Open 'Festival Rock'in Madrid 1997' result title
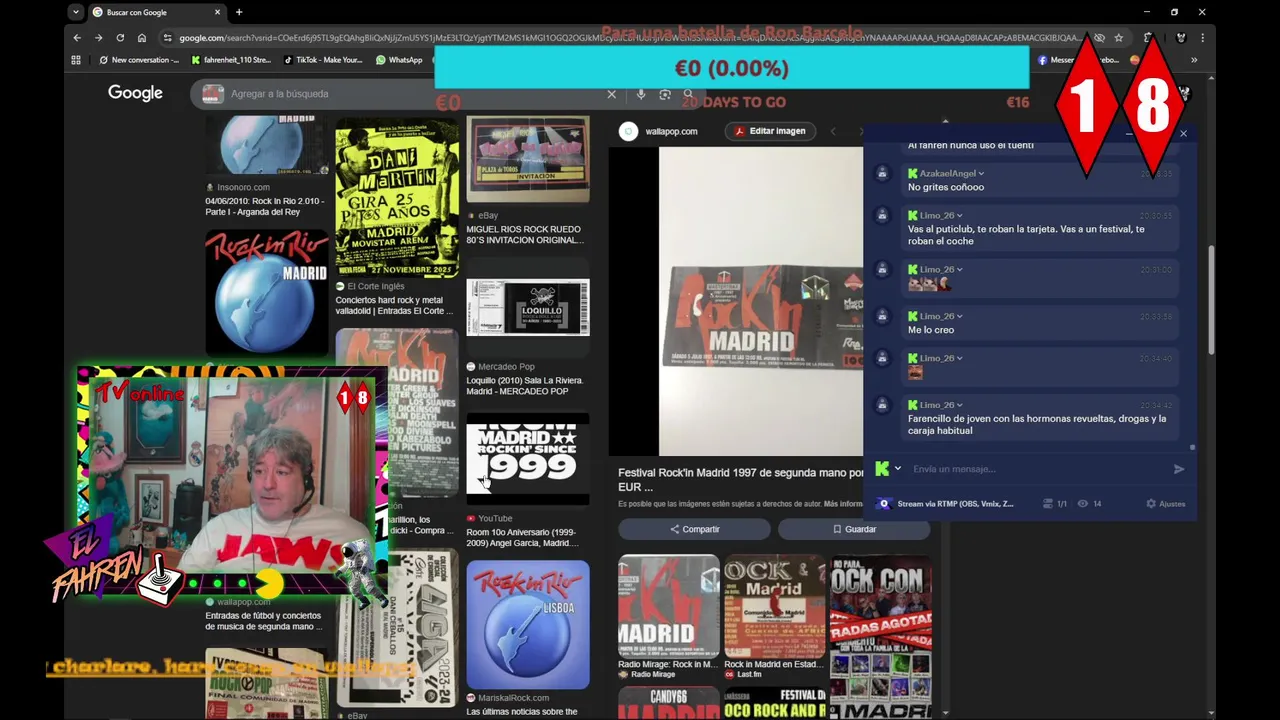 pos(740,479)
